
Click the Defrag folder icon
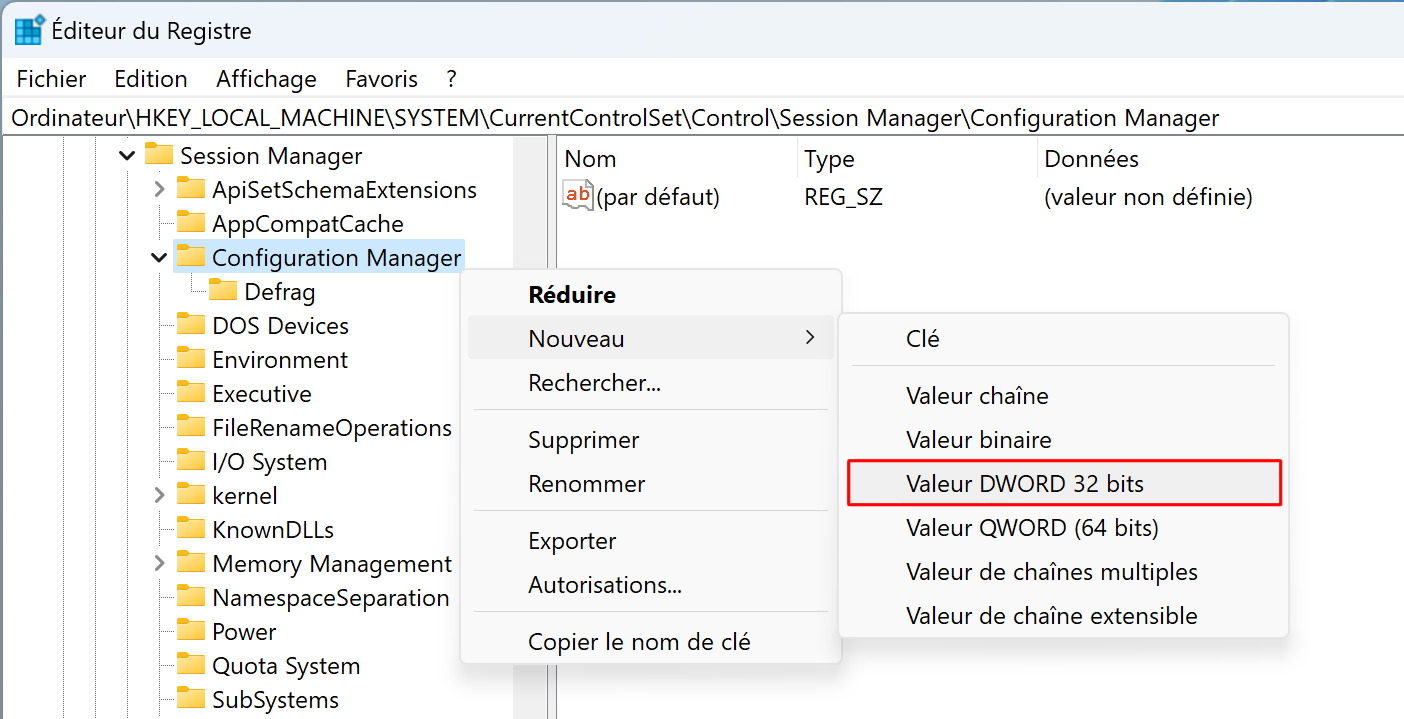(223, 292)
